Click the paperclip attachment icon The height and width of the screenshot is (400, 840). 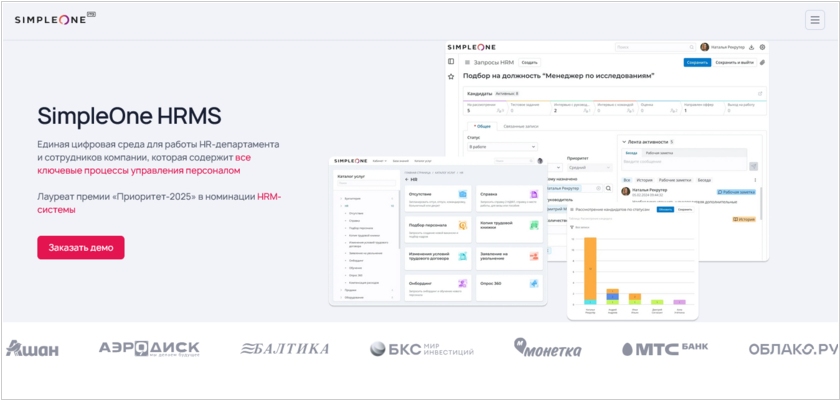(762, 63)
